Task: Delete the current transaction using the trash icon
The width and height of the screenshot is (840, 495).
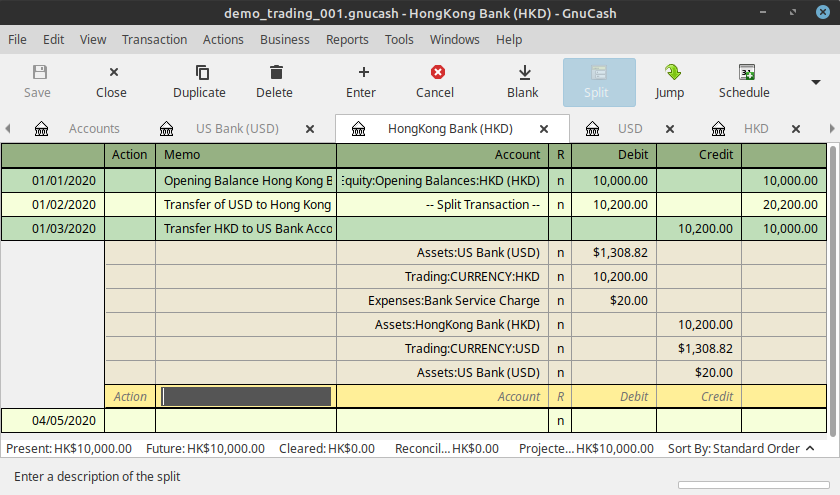Action: point(274,73)
